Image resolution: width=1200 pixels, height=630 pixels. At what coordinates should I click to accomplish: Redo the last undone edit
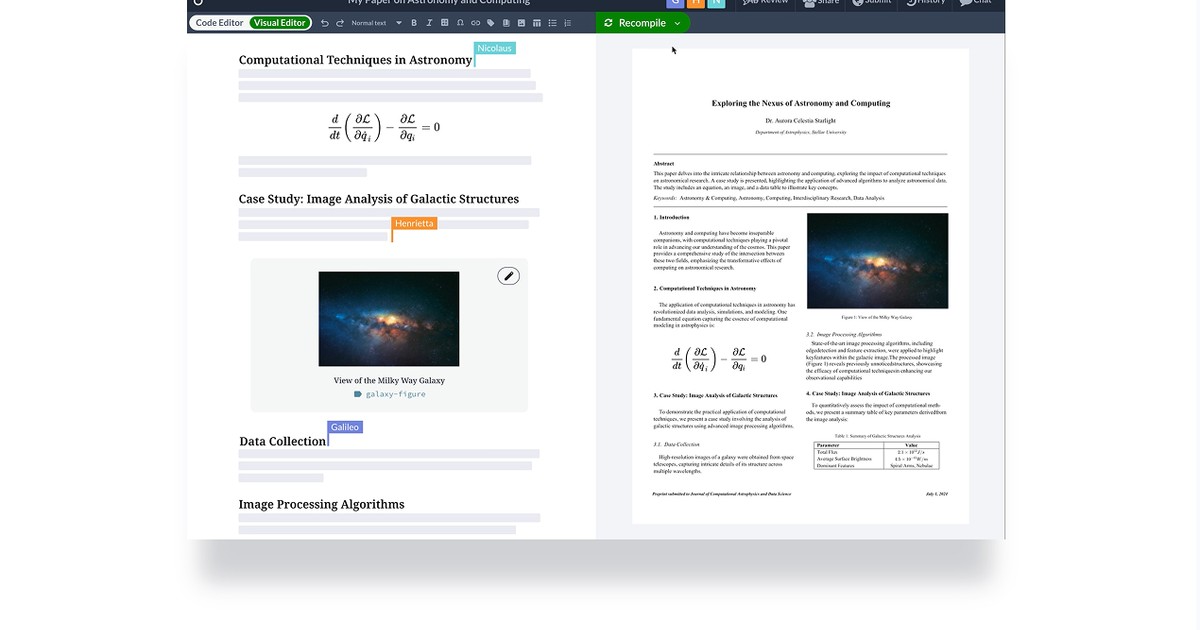[340, 23]
